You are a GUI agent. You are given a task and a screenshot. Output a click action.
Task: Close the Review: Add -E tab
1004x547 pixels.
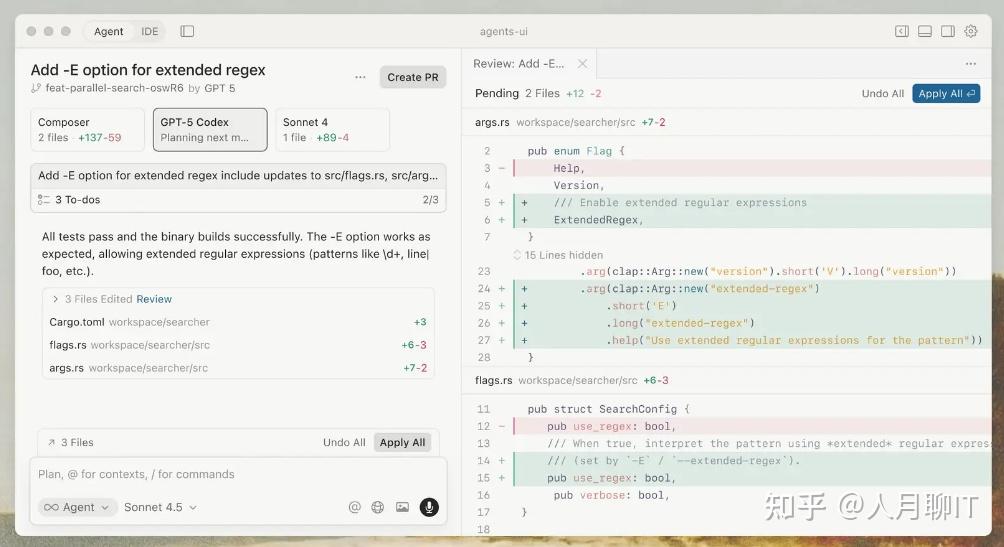click(x=583, y=63)
